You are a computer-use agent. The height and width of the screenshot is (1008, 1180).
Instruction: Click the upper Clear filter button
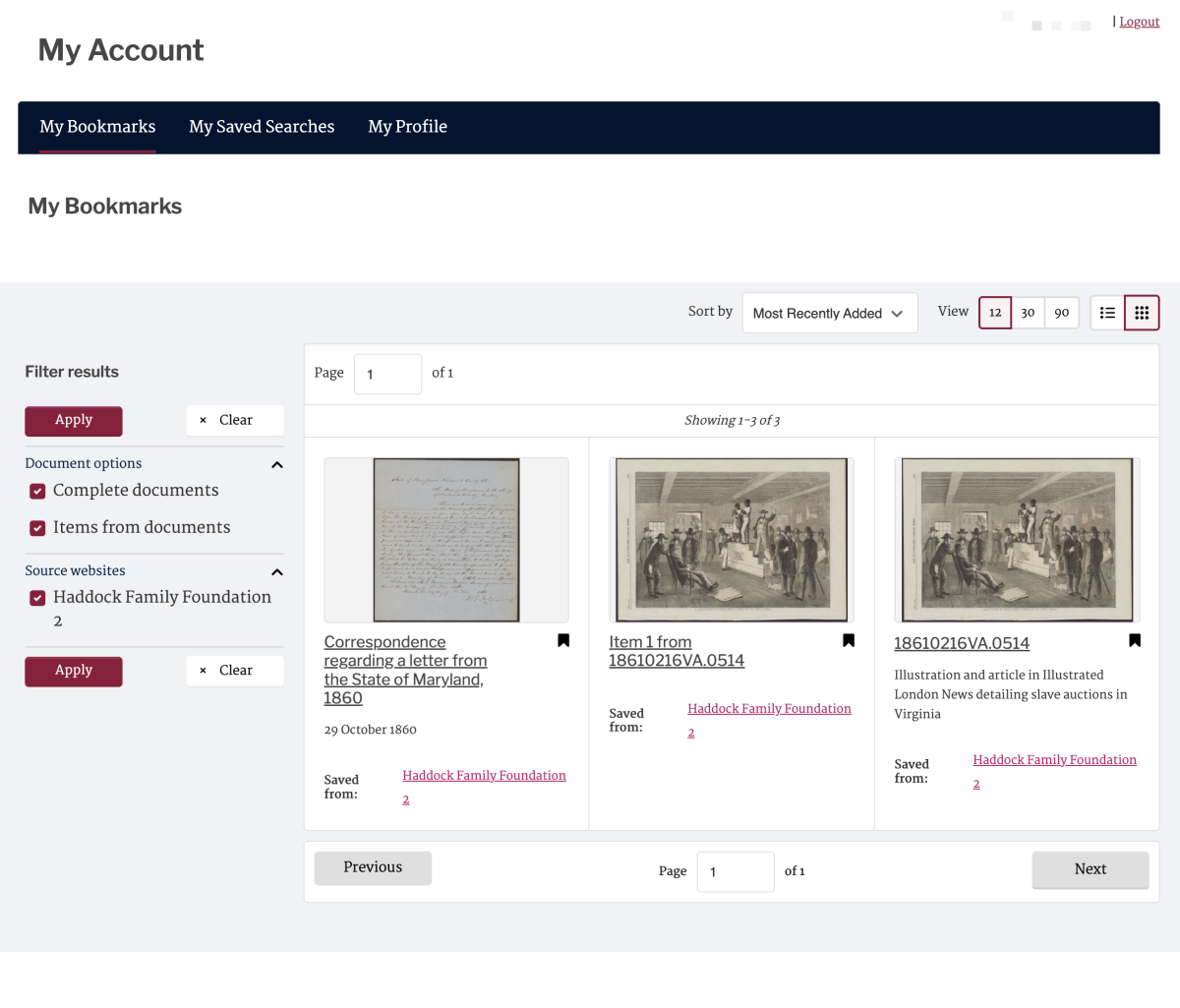tap(235, 421)
